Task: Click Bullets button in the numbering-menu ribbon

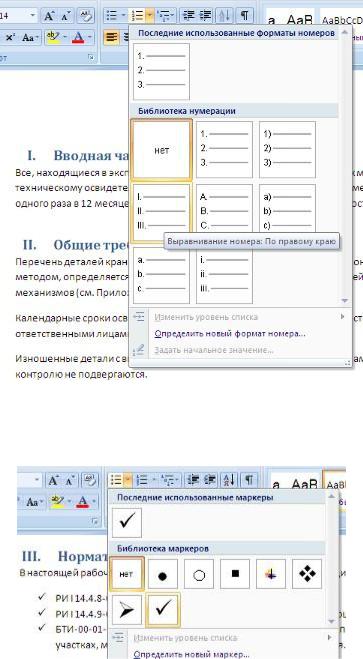Action: tap(111, 16)
